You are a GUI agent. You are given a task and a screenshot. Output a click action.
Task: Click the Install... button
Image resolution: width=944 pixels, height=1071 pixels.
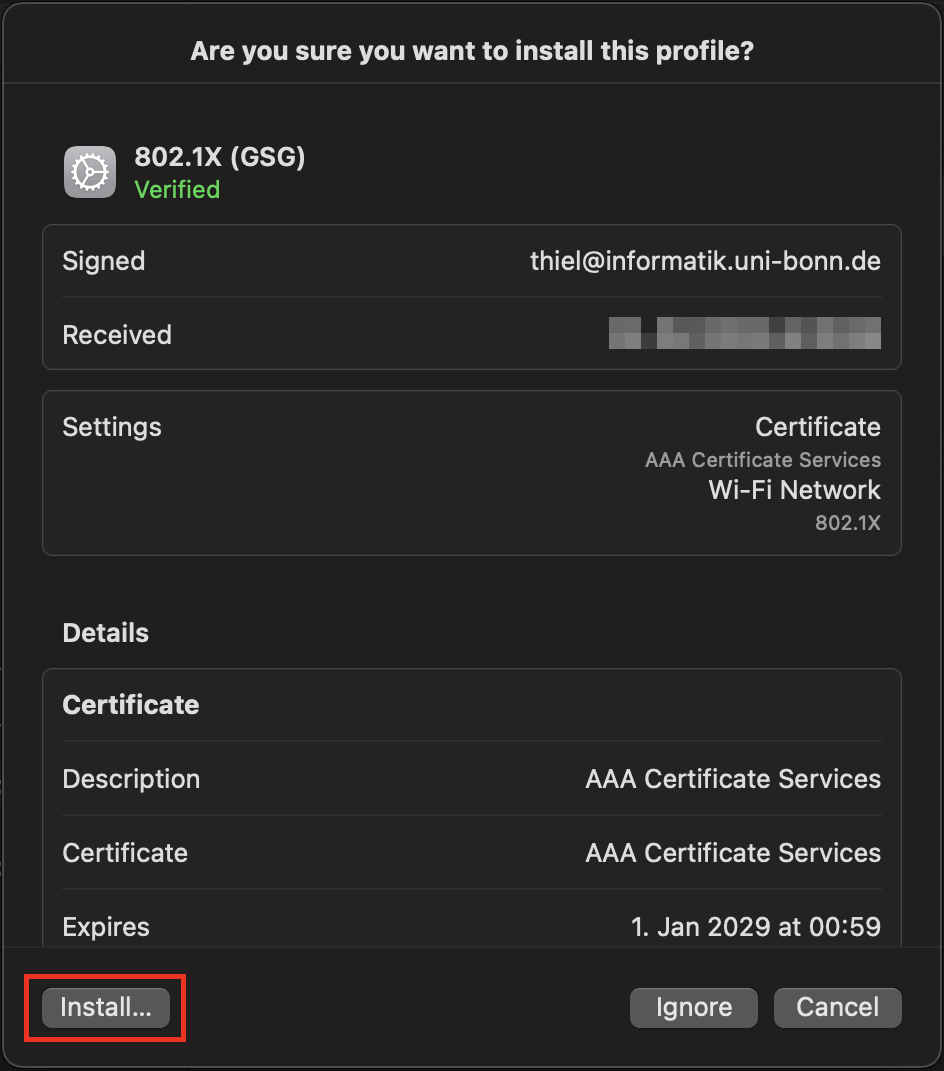coord(105,1007)
